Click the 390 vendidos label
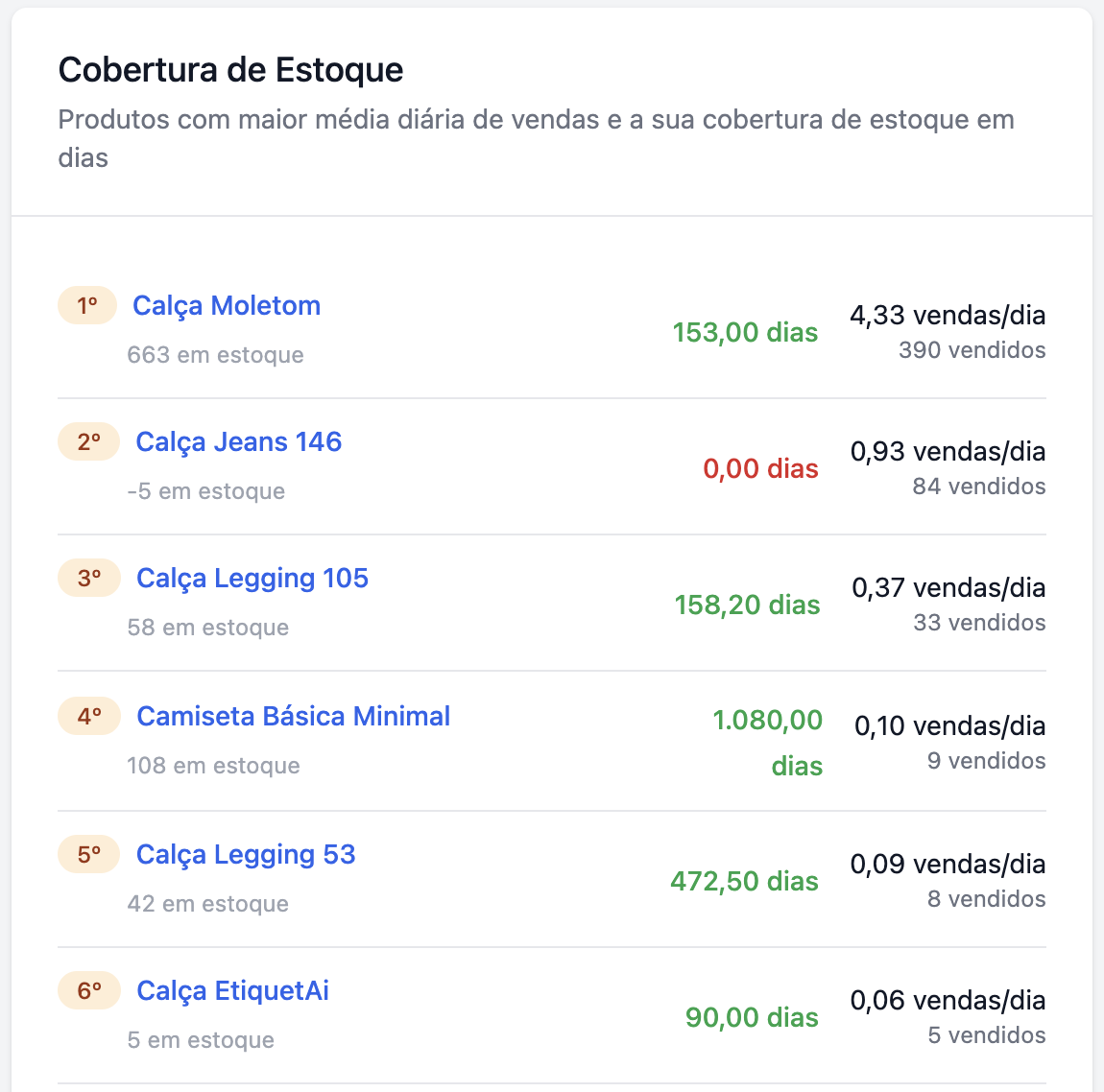 pos(972,350)
